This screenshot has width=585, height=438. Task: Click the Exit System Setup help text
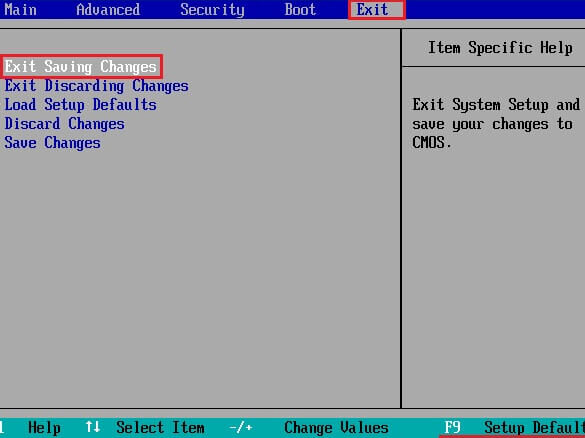(x=496, y=123)
